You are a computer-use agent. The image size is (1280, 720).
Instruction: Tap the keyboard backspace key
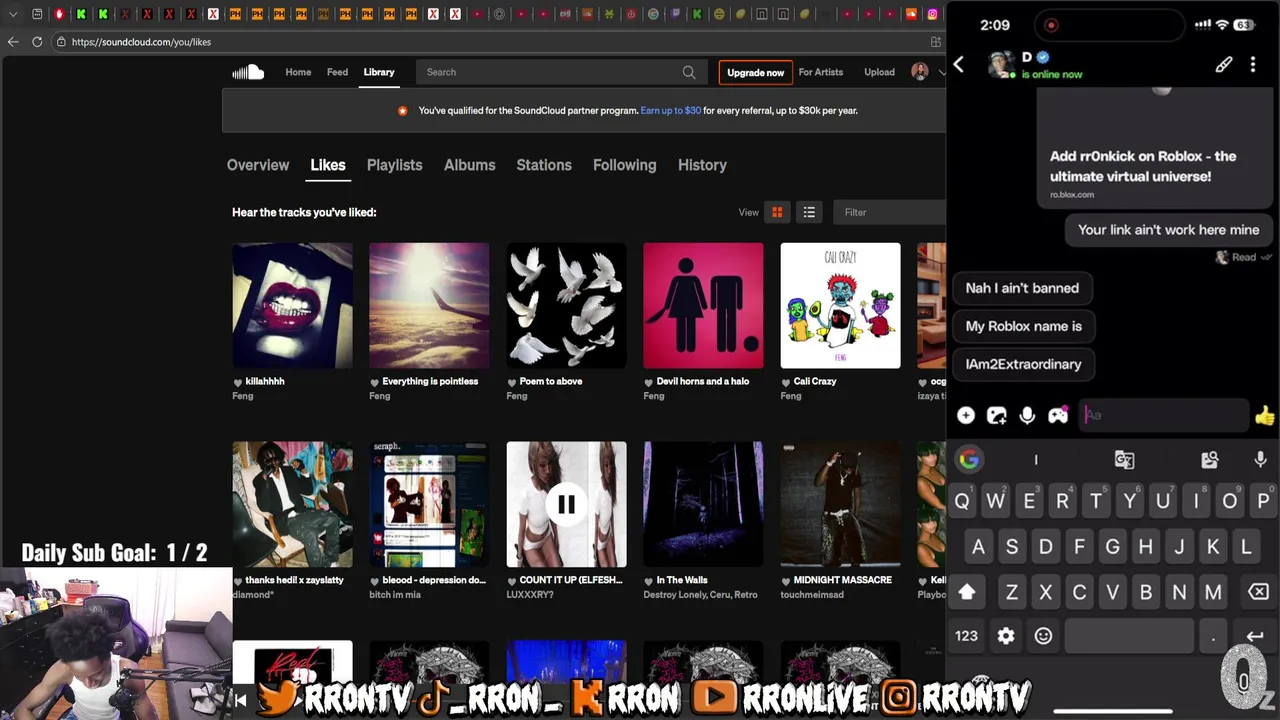point(1258,592)
